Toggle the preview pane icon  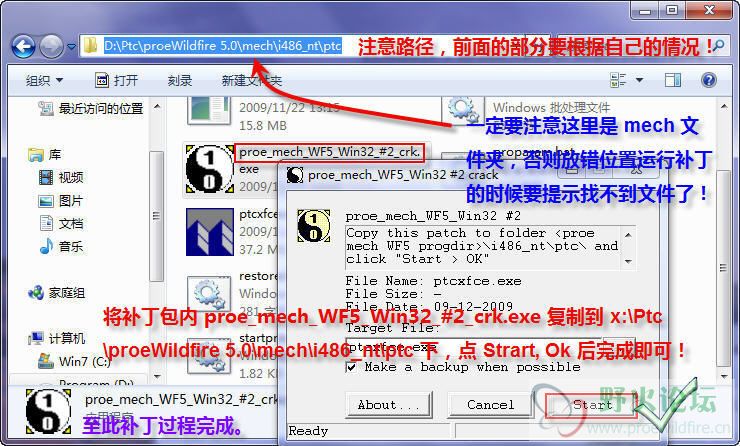tap(673, 80)
